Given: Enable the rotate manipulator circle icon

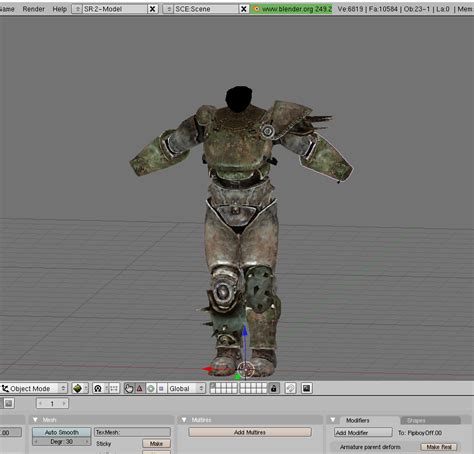Looking at the screenshot, I should coord(151,388).
